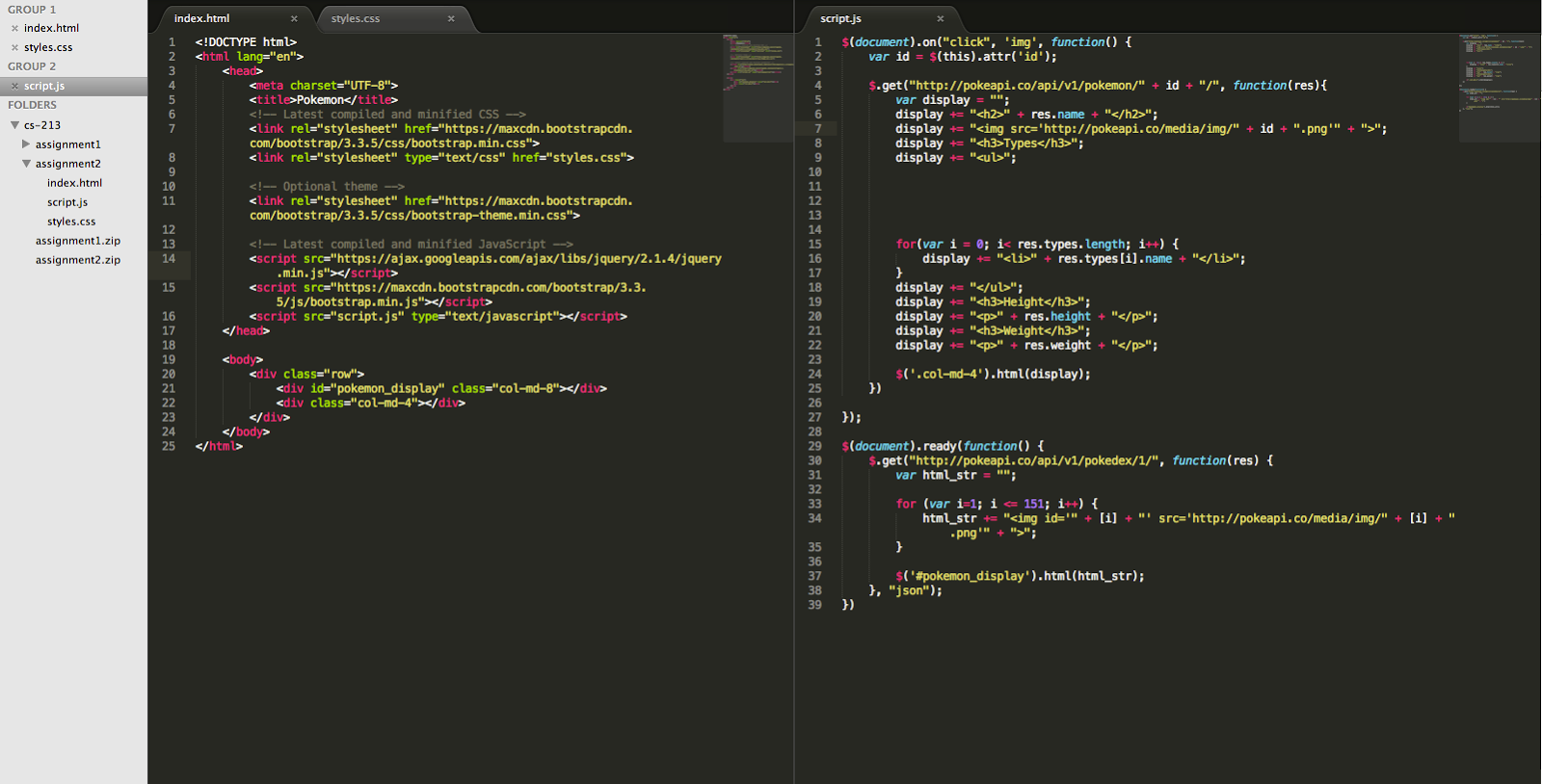The height and width of the screenshot is (784, 1542).
Task: Click the 'Optional theme' comment
Action: click(327, 187)
